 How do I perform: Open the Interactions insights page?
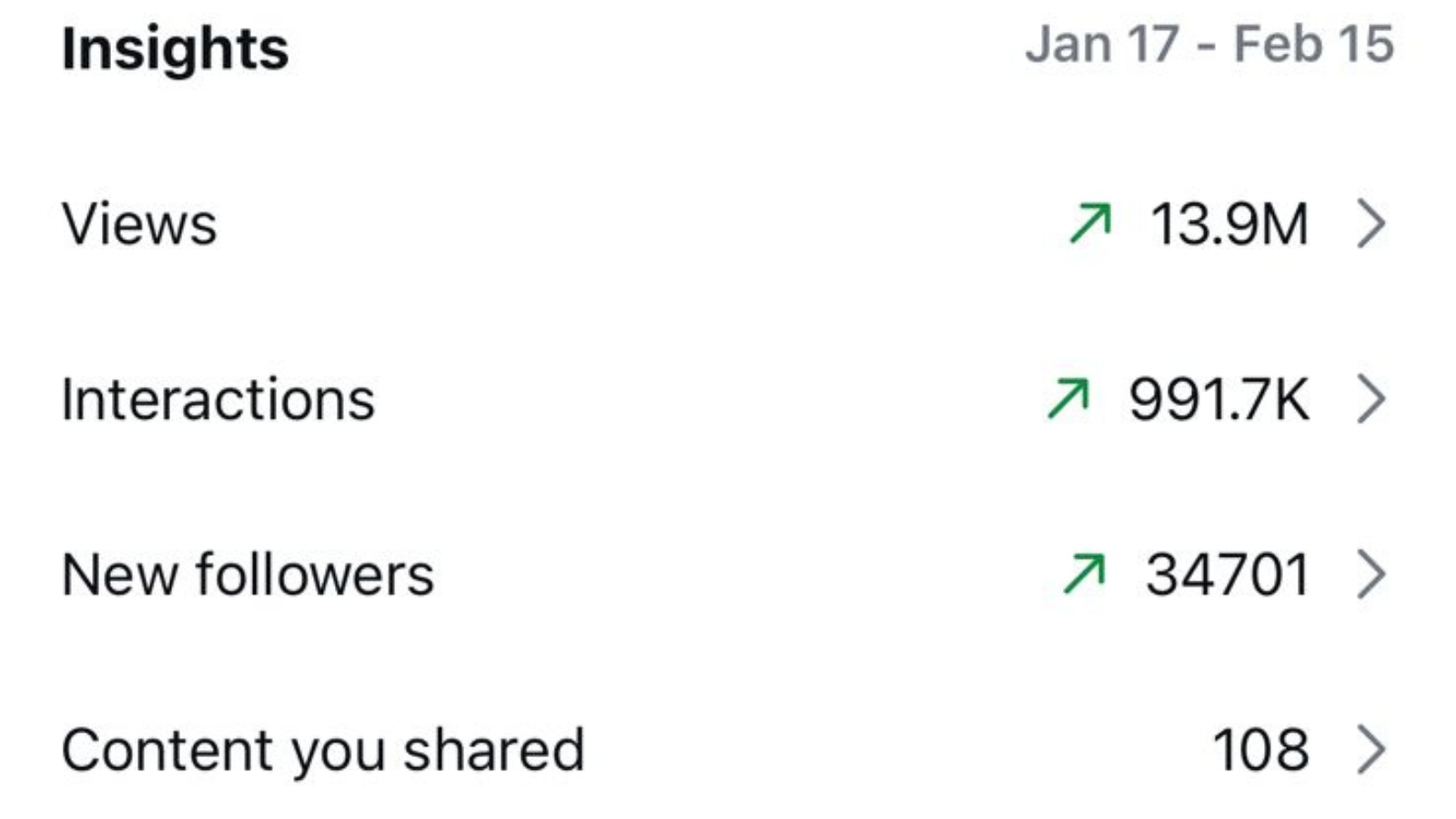tap(217, 398)
